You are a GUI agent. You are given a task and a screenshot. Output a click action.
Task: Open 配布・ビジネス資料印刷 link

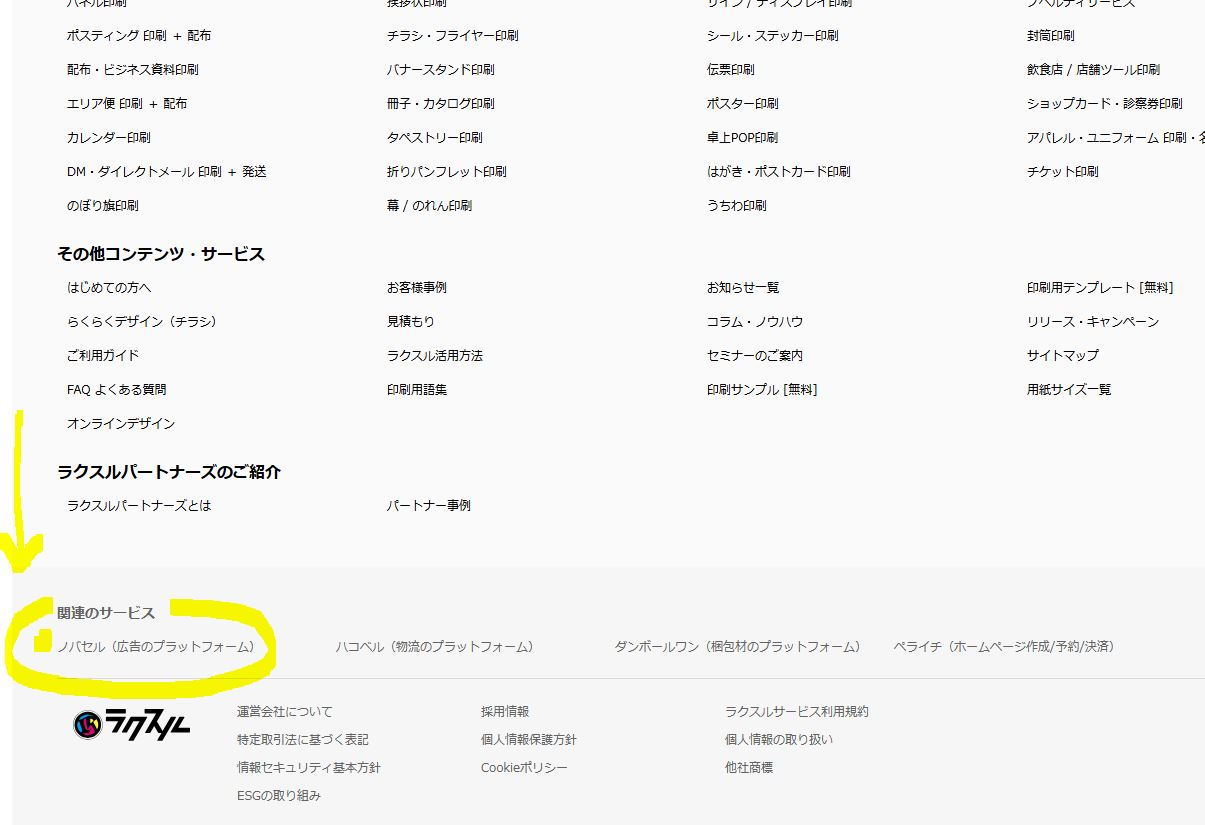coord(133,70)
